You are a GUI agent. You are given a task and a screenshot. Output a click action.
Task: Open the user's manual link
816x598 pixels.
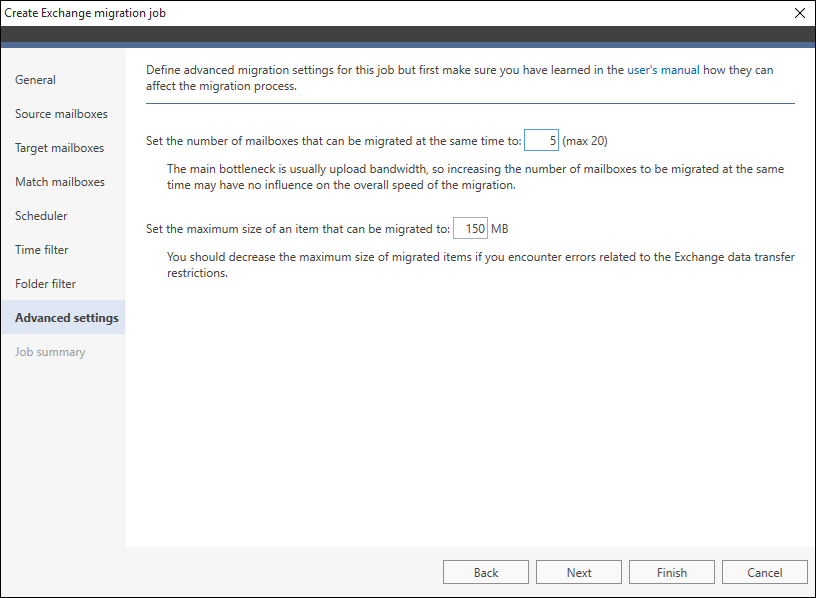663,70
